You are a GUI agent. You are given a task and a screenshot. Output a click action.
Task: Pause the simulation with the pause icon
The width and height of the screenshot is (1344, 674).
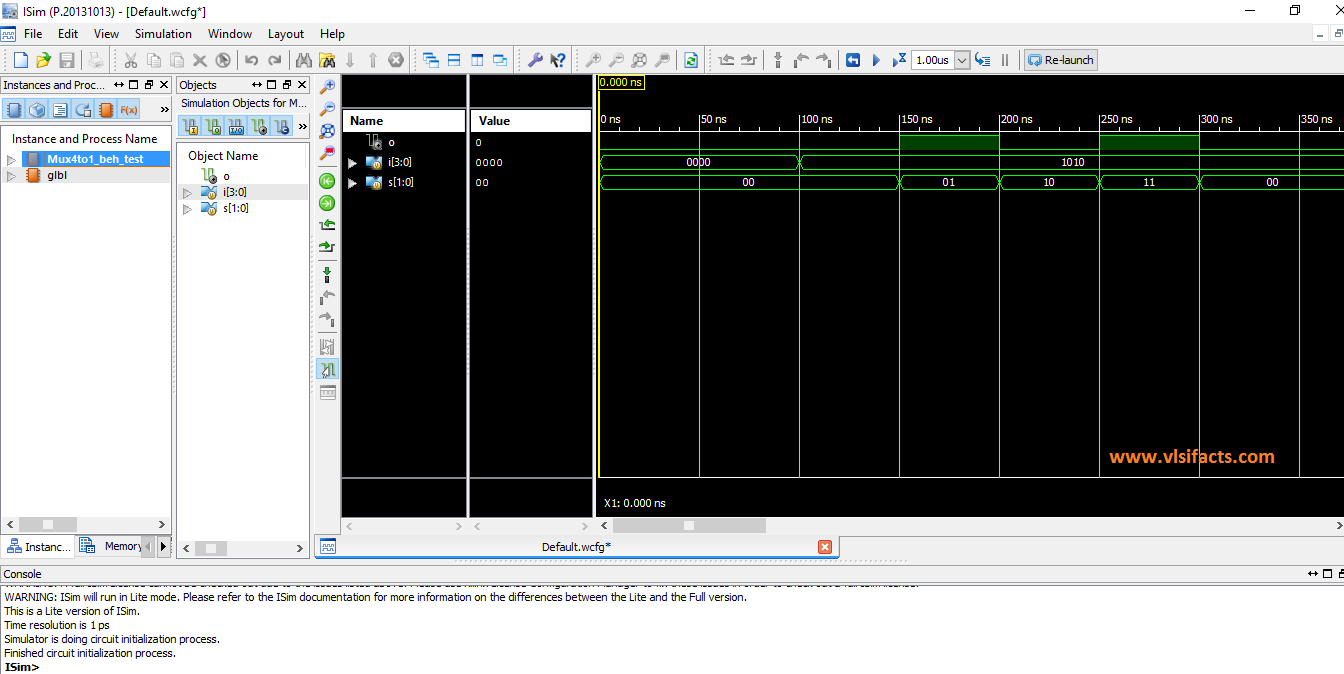coord(1005,59)
